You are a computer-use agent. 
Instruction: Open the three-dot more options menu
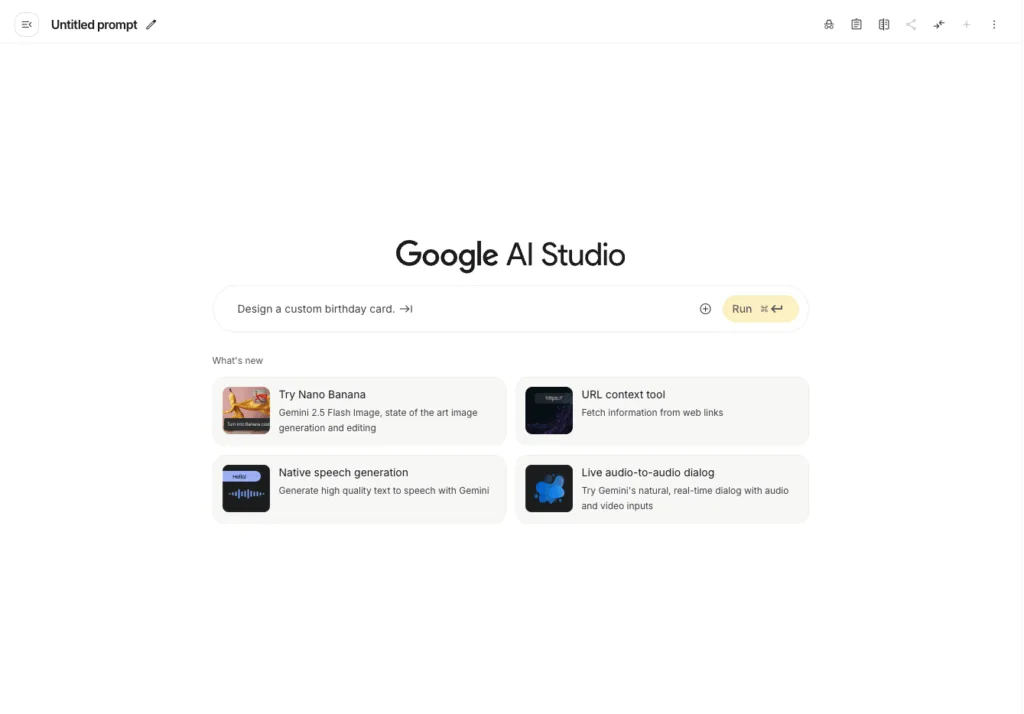(x=994, y=25)
